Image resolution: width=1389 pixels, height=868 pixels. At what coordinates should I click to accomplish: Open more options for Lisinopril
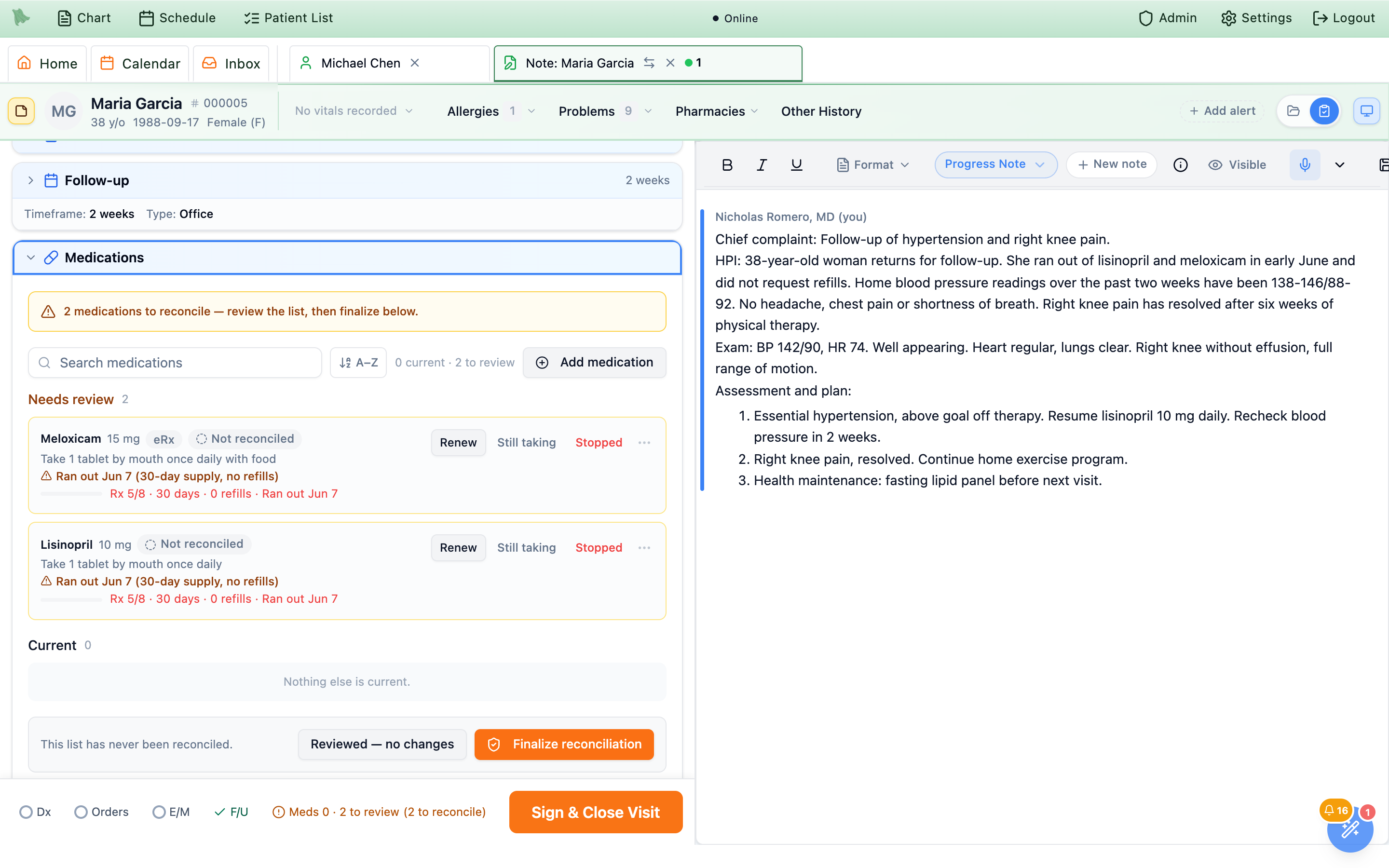pyautogui.click(x=644, y=548)
